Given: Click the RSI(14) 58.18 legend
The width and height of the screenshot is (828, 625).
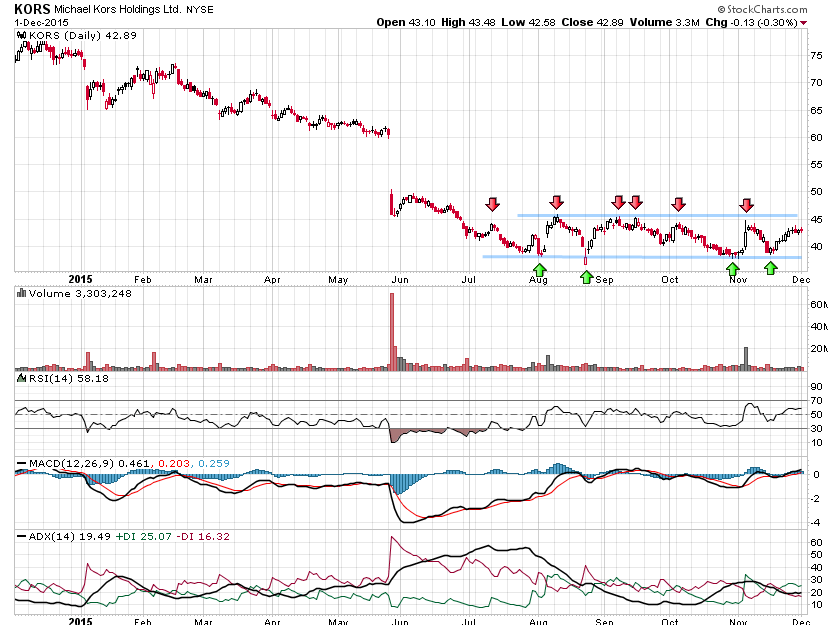Looking at the screenshot, I should click(69, 378).
